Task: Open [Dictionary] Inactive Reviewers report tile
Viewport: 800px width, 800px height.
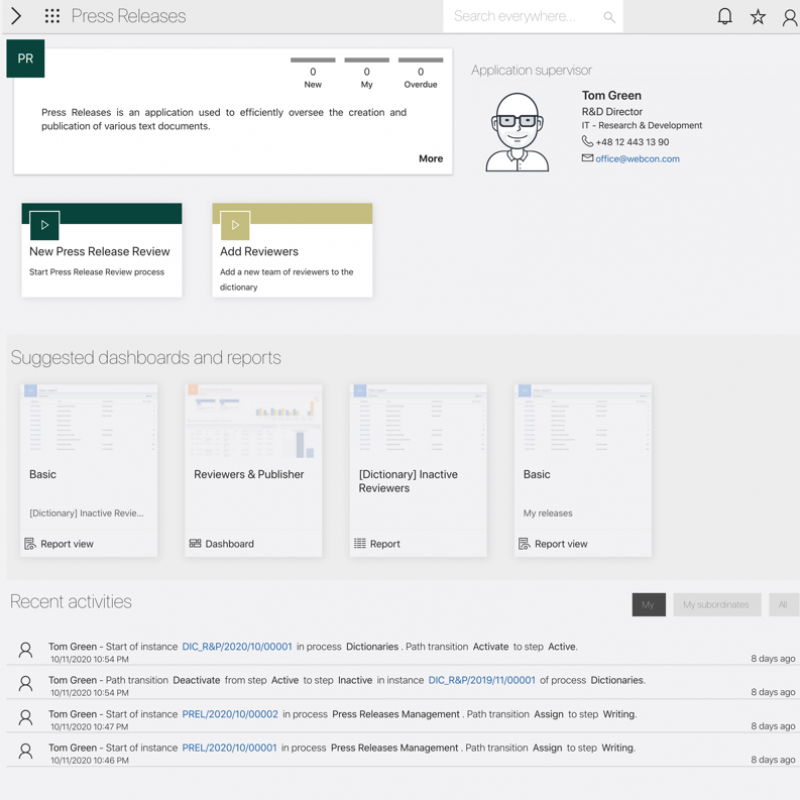Action: (x=418, y=470)
